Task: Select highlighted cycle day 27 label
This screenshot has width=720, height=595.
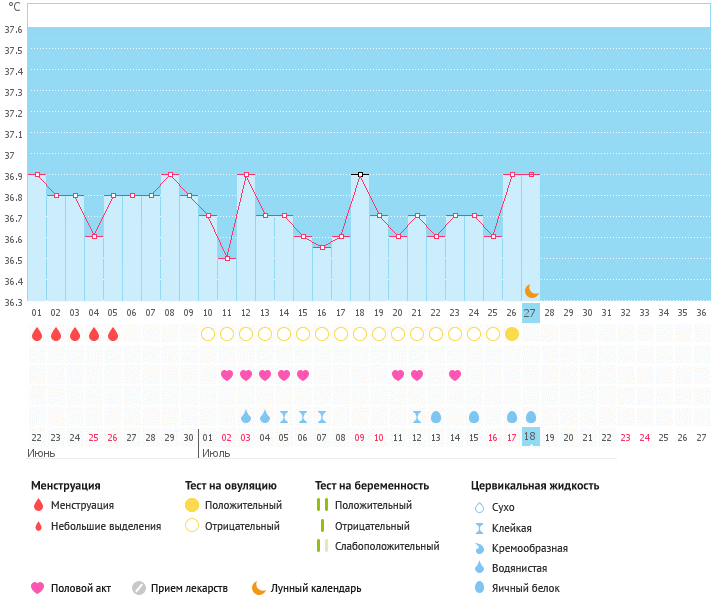Action: coord(530,313)
